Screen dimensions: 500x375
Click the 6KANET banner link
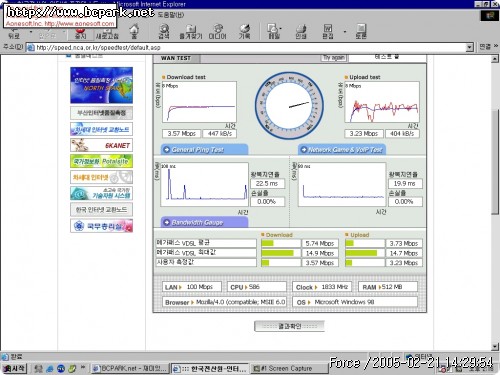click(101, 145)
